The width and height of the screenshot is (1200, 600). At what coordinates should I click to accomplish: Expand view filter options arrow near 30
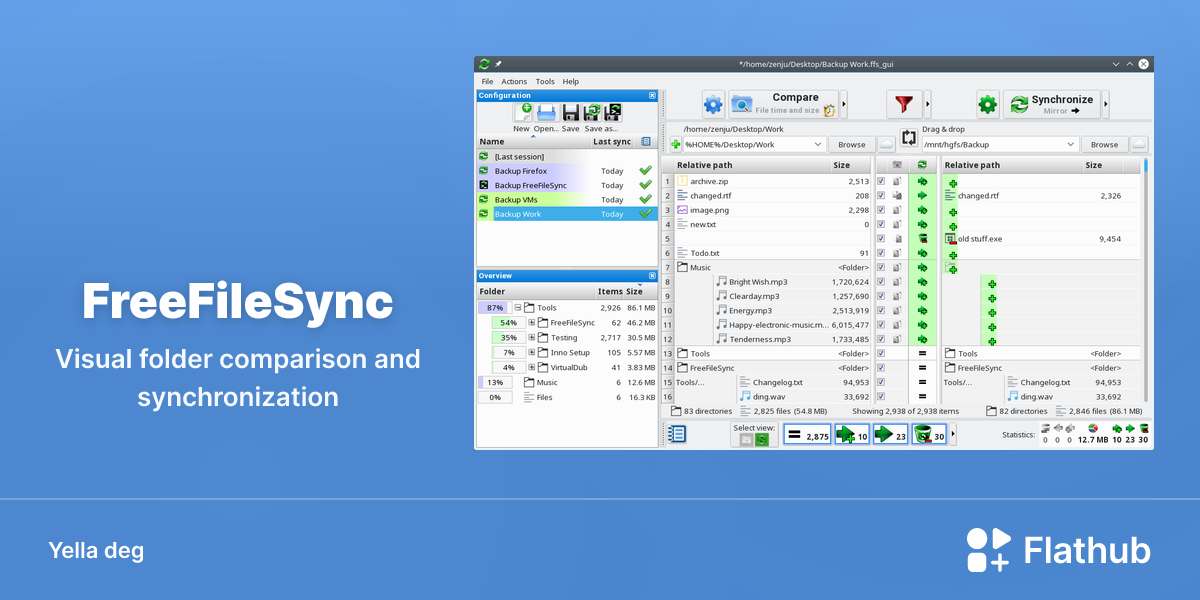click(953, 435)
